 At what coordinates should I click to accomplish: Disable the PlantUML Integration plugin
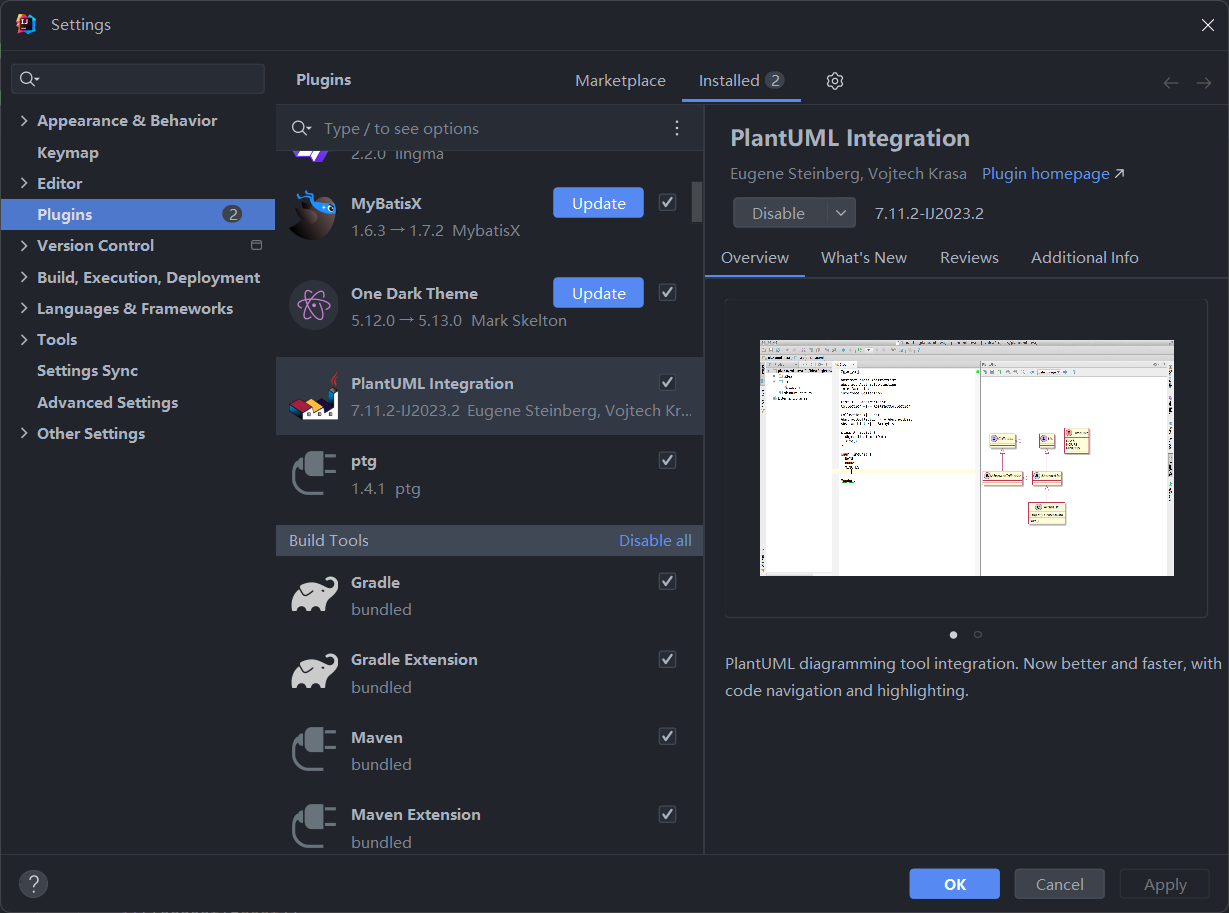tap(779, 213)
